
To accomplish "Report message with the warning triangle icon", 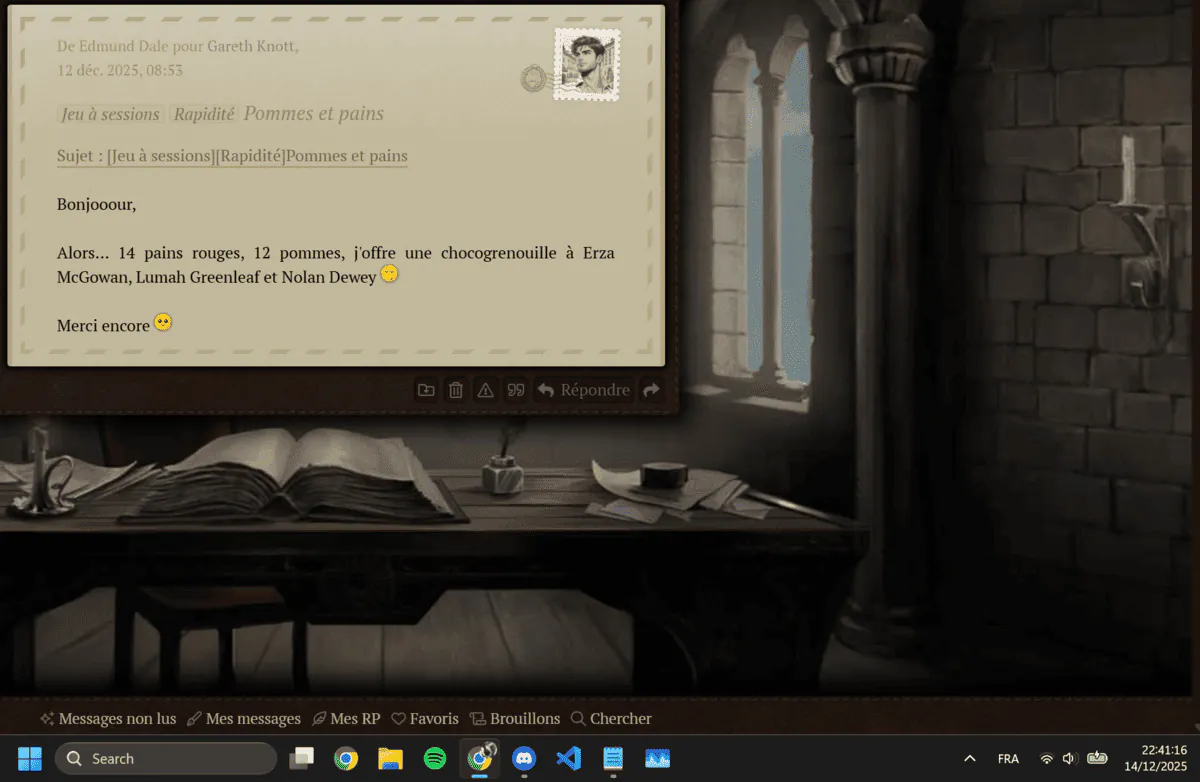I will [485, 390].
